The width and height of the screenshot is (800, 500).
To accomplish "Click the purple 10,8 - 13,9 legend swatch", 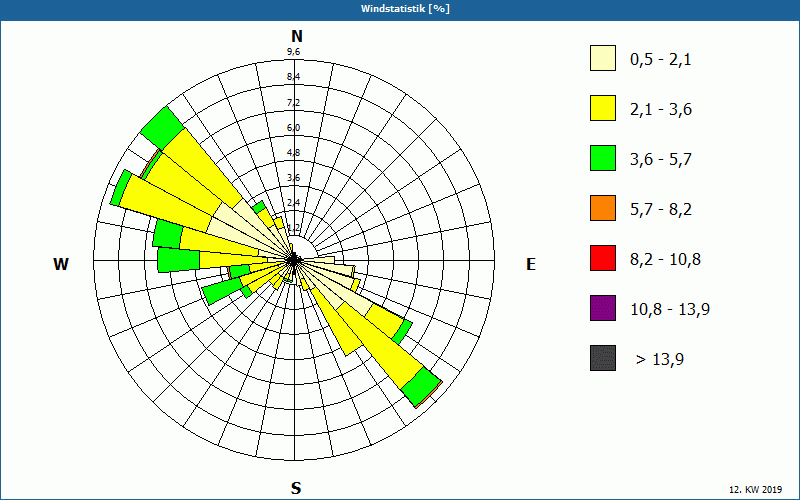I will point(603,308).
